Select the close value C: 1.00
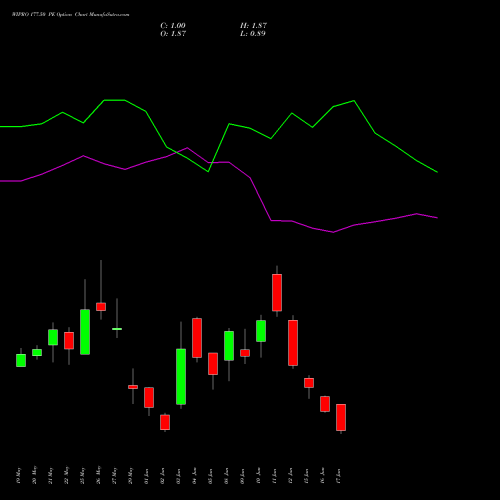 tap(173, 26)
